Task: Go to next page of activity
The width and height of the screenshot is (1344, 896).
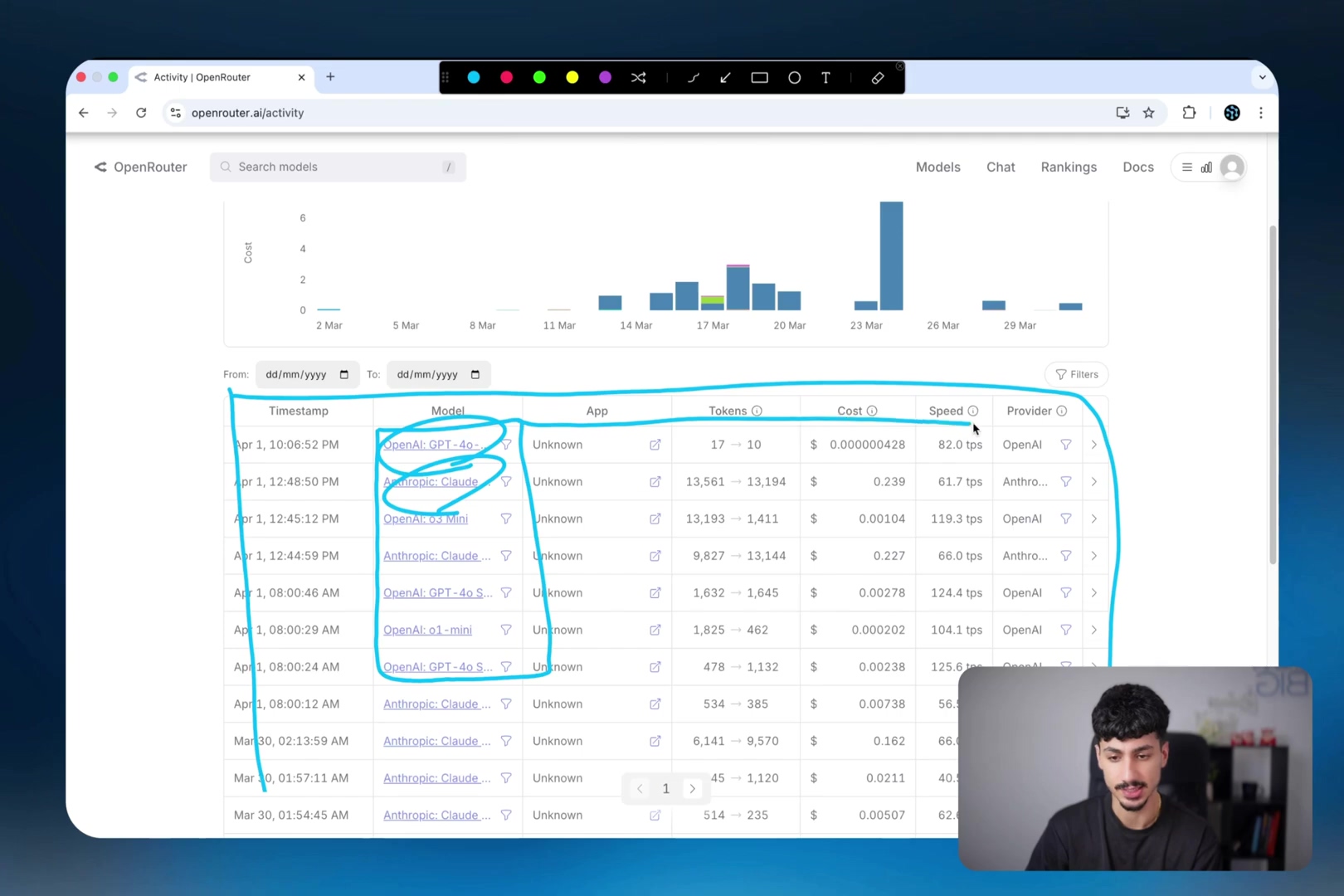Action: click(692, 789)
